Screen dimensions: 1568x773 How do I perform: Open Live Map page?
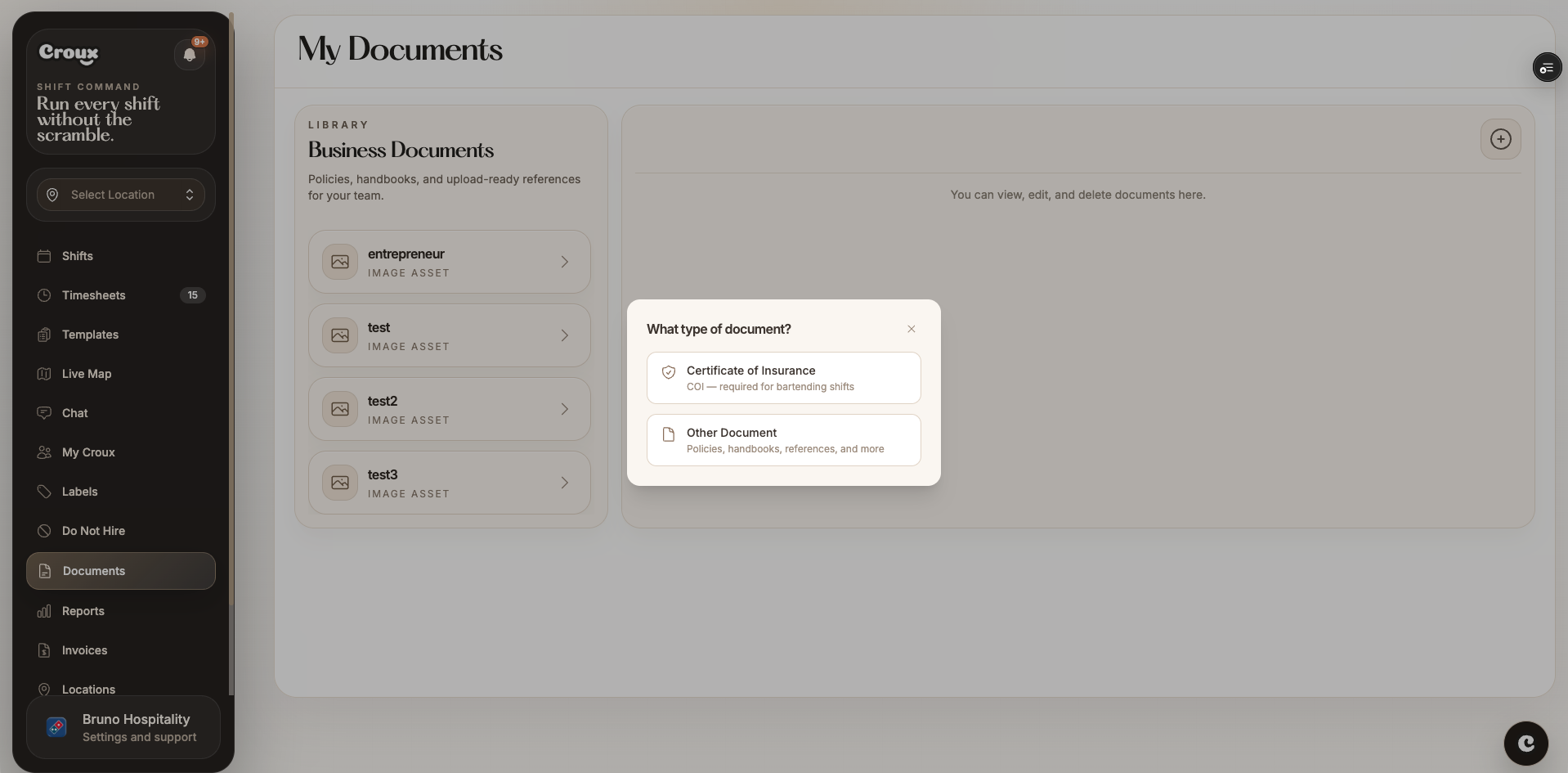coord(121,374)
